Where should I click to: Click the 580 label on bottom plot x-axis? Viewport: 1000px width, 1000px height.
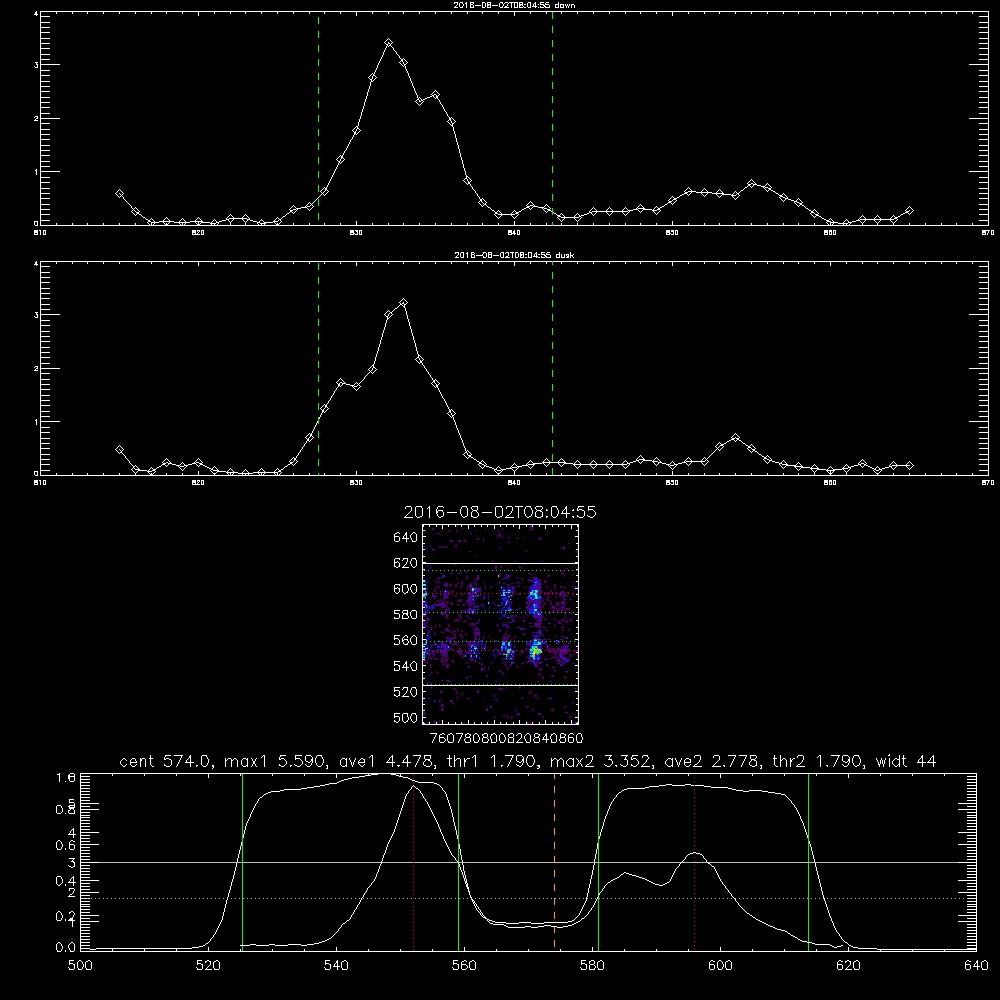click(592, 966)
